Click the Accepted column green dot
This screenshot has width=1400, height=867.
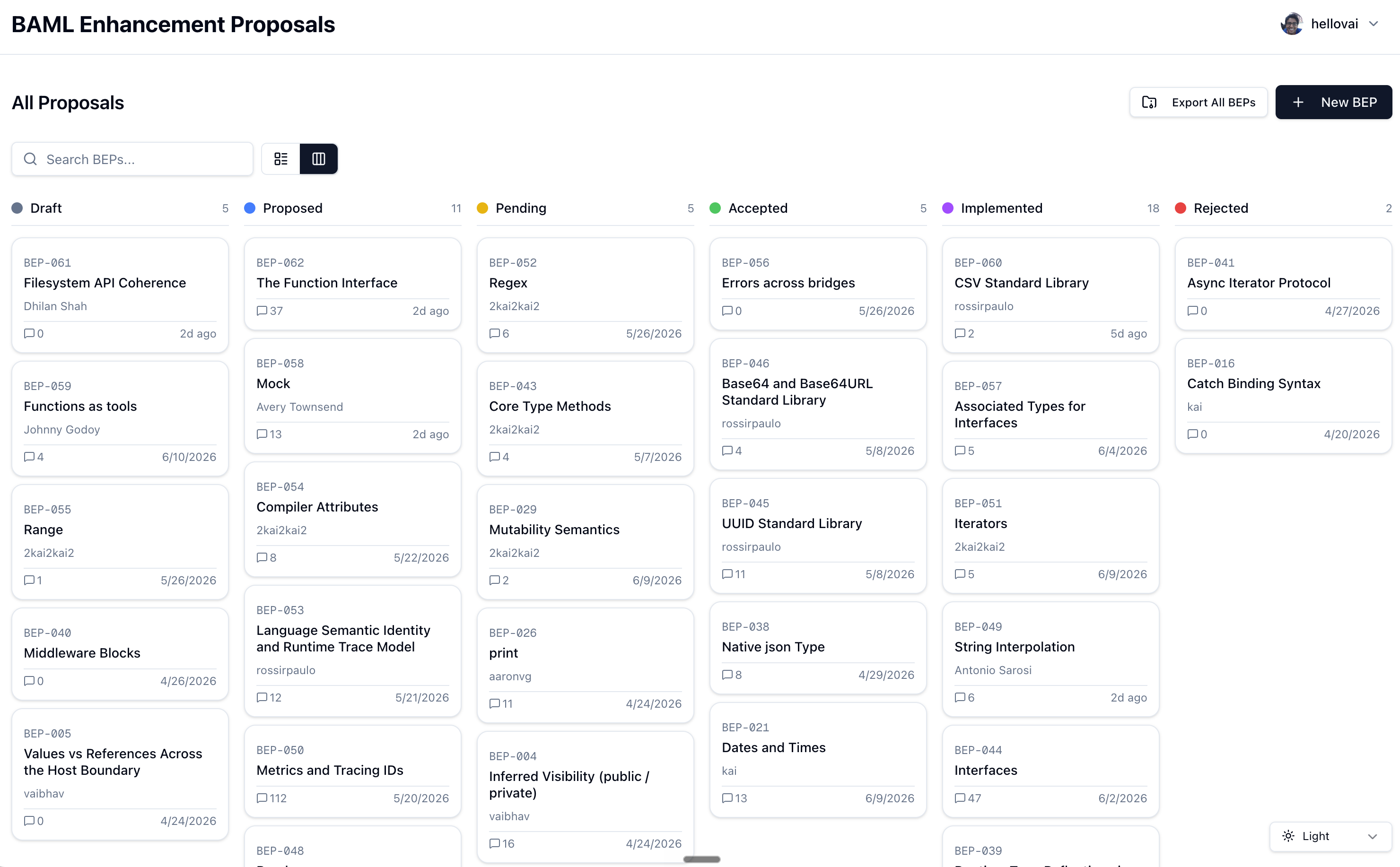(x=715, y=208)
